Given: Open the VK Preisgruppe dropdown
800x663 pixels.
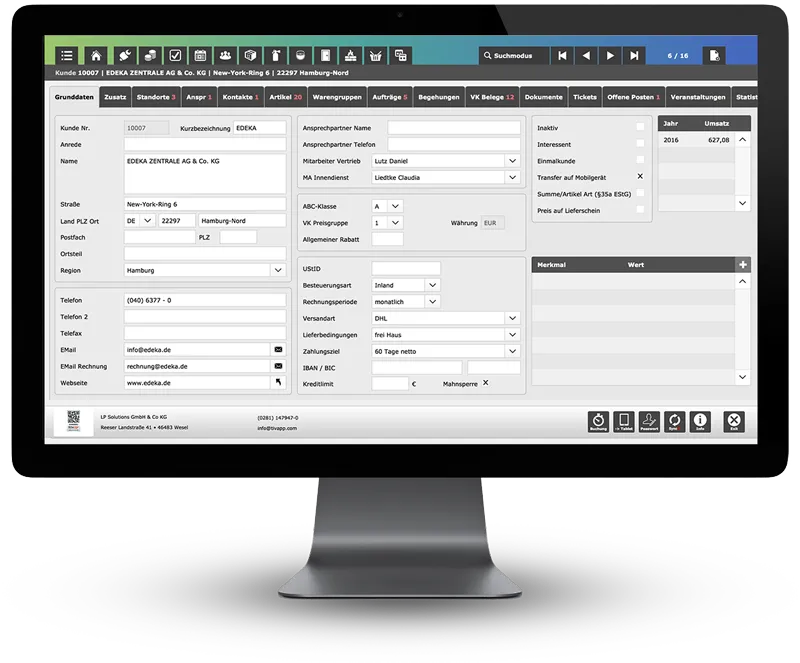Looking at the screenshot, I should 395,223.
